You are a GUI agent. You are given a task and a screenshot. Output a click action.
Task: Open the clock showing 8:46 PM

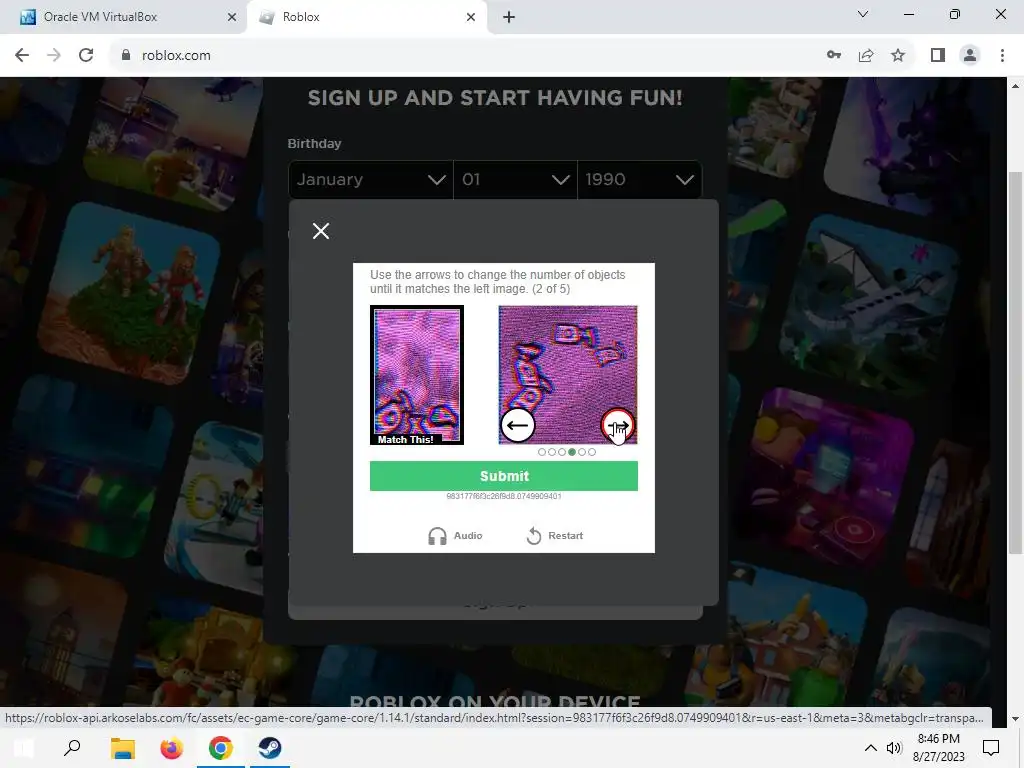[938, 748]
